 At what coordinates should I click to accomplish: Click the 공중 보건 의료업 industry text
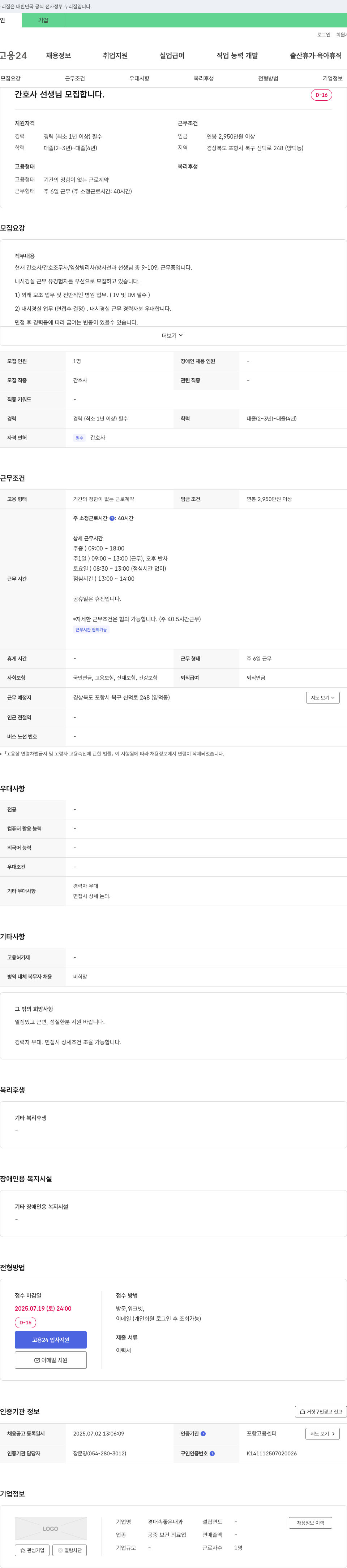click(x=167, y=1534)
